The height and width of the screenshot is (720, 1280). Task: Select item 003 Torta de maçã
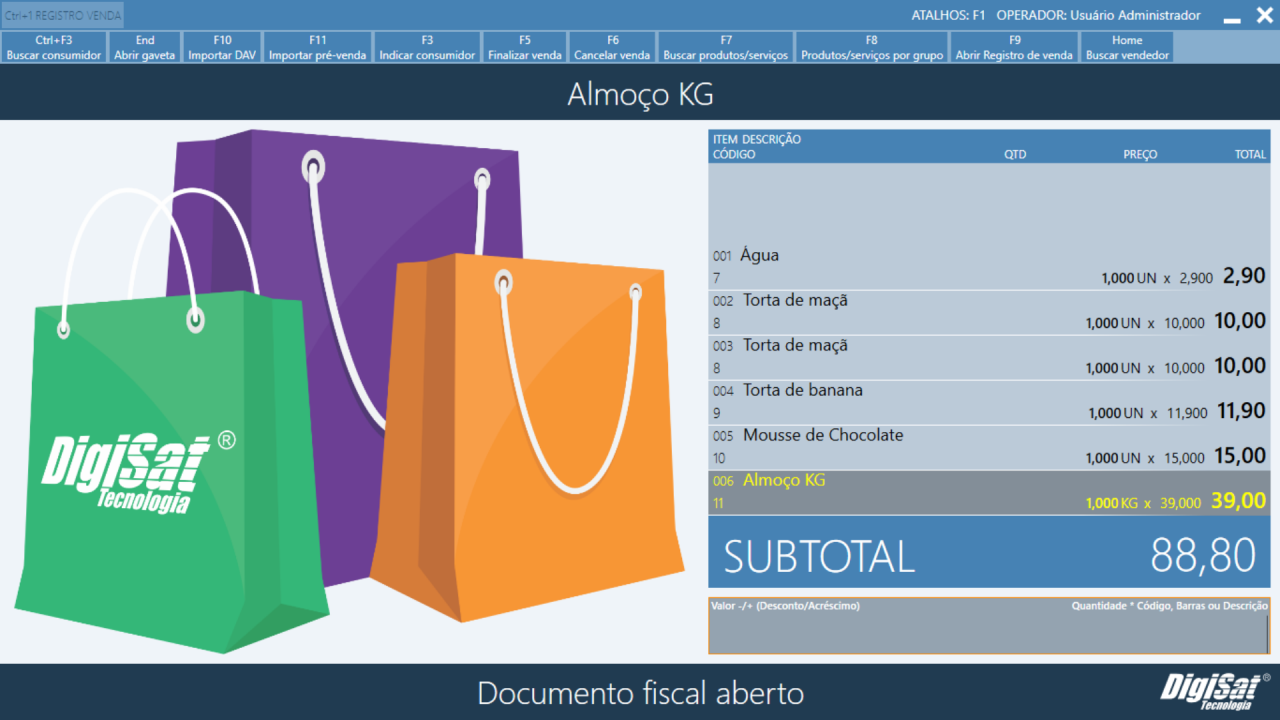[990, 357]
